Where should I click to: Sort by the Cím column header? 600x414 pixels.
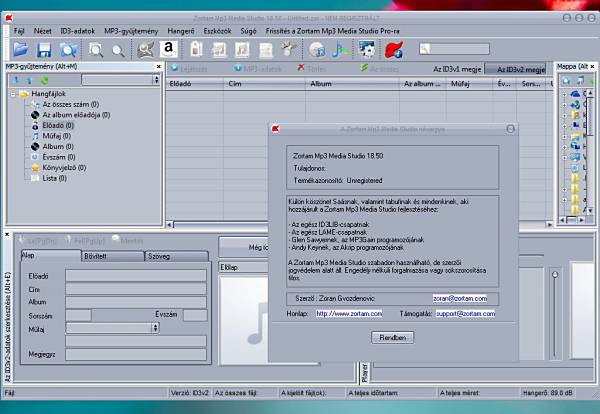coord(264,84)
